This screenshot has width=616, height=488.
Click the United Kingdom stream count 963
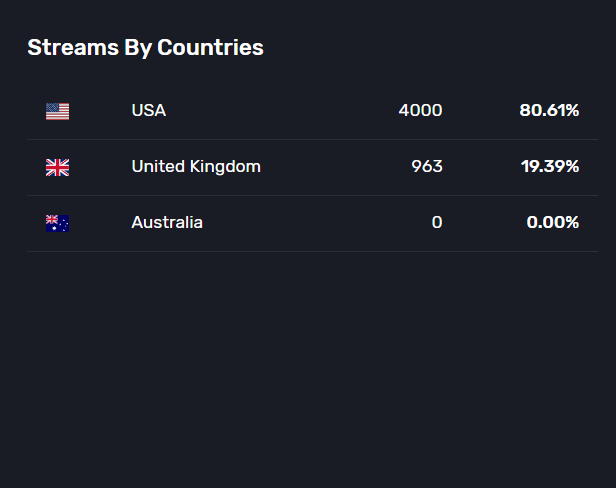(427, 167)
